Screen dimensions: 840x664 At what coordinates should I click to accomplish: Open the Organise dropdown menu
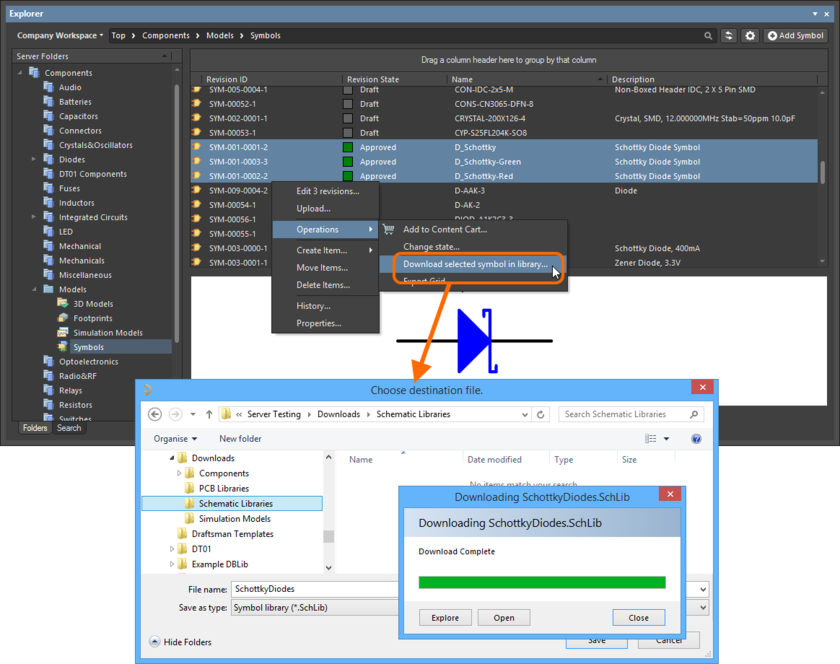pyautogui.click(x=175, y=439)
